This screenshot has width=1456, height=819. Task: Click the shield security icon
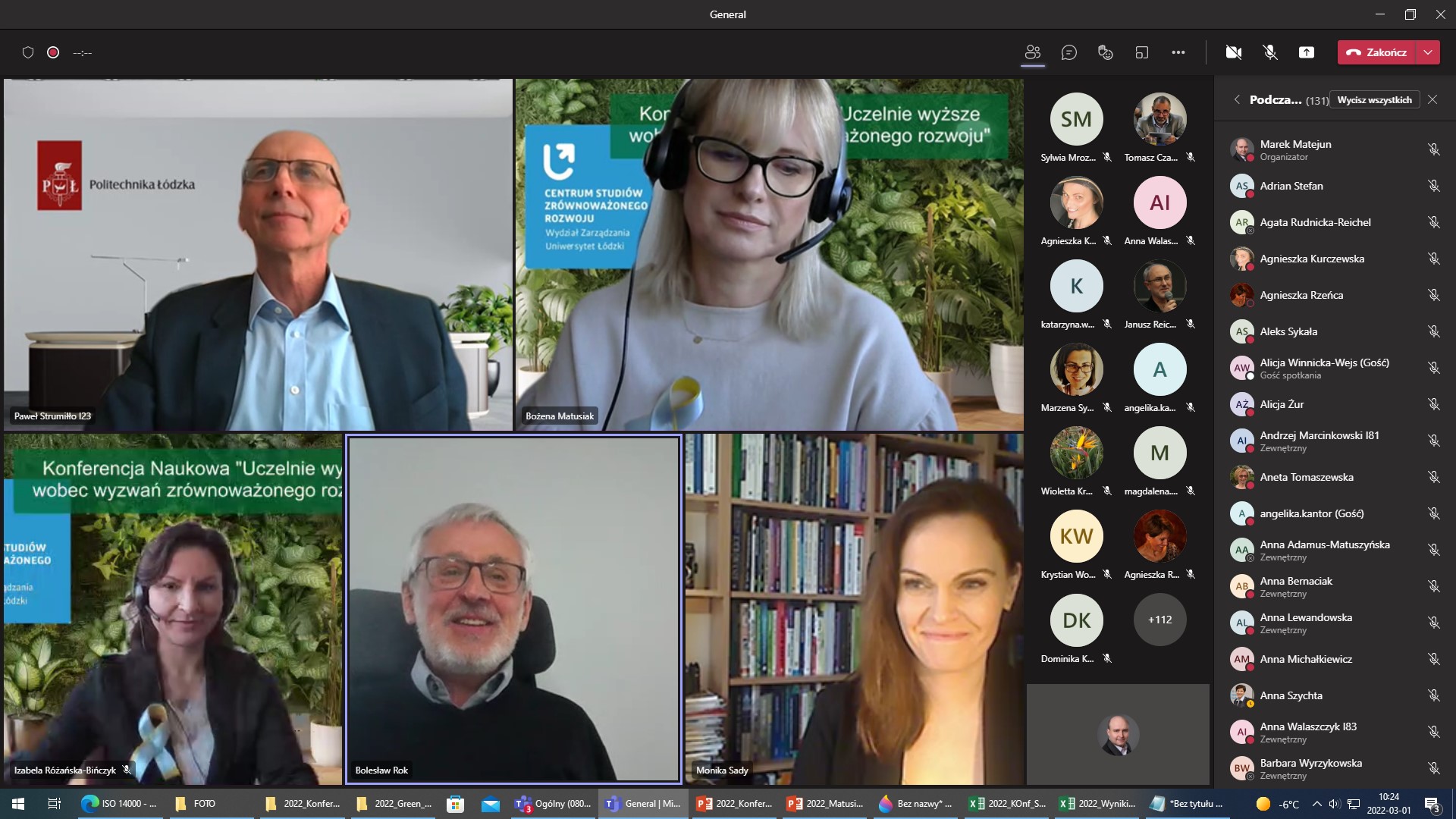[x=28, y=52]
